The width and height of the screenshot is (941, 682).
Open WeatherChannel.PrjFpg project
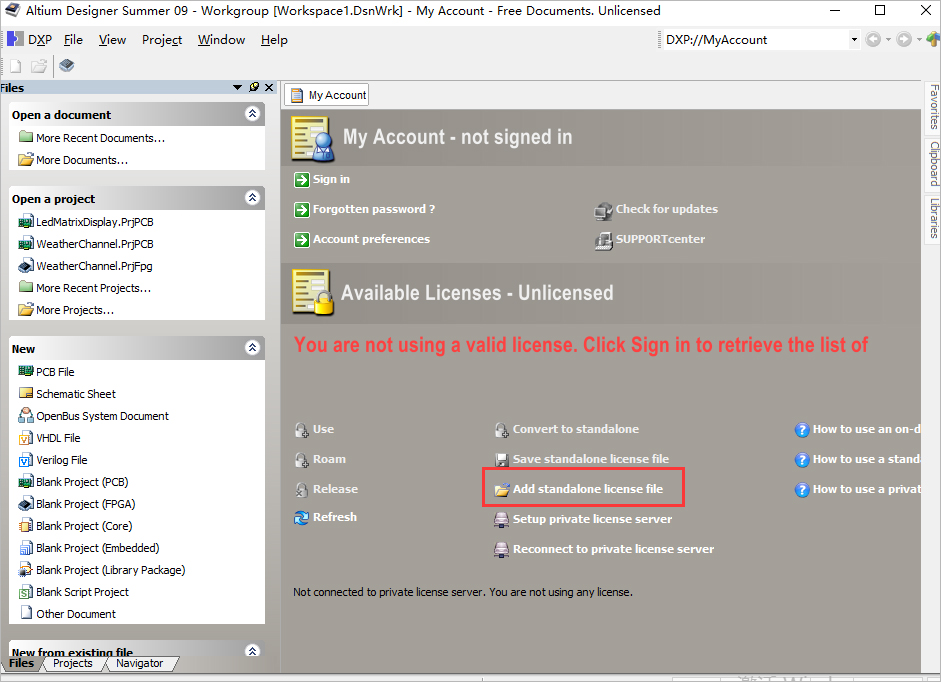tap(94, 266)
